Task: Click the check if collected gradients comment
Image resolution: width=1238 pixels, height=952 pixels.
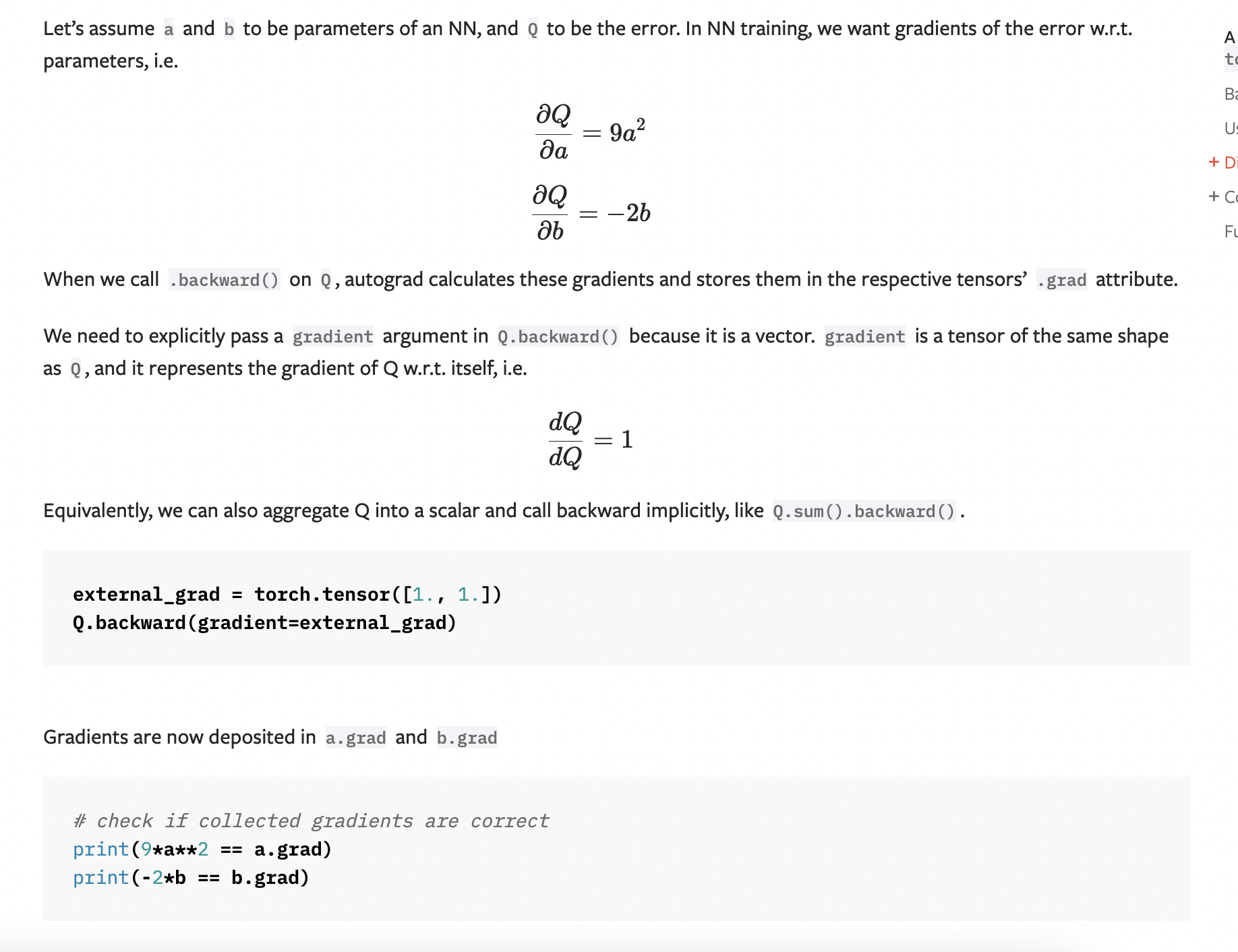Action: coord(311,821)
